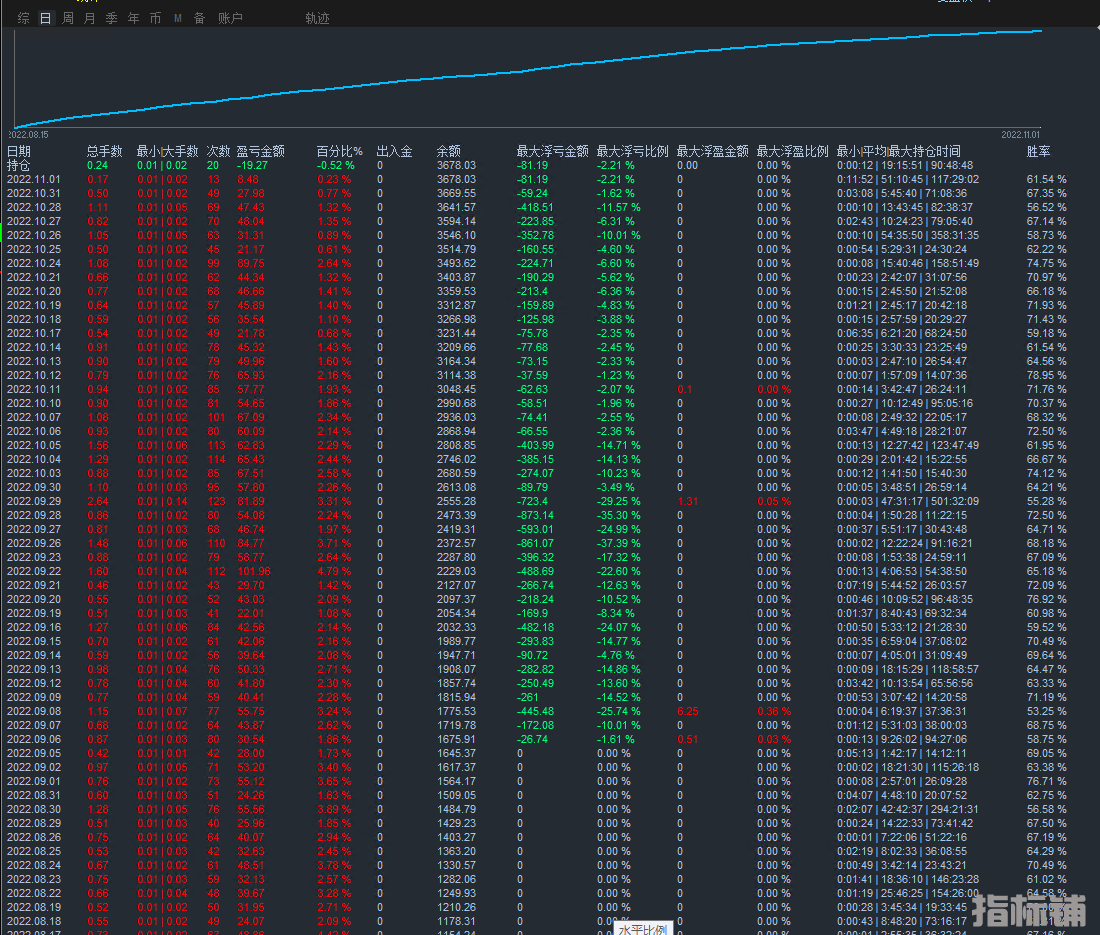Click the 最大浮亏金额 column header
The width and height of the screenshot is (1100, 935).
[x=552, y=151]
